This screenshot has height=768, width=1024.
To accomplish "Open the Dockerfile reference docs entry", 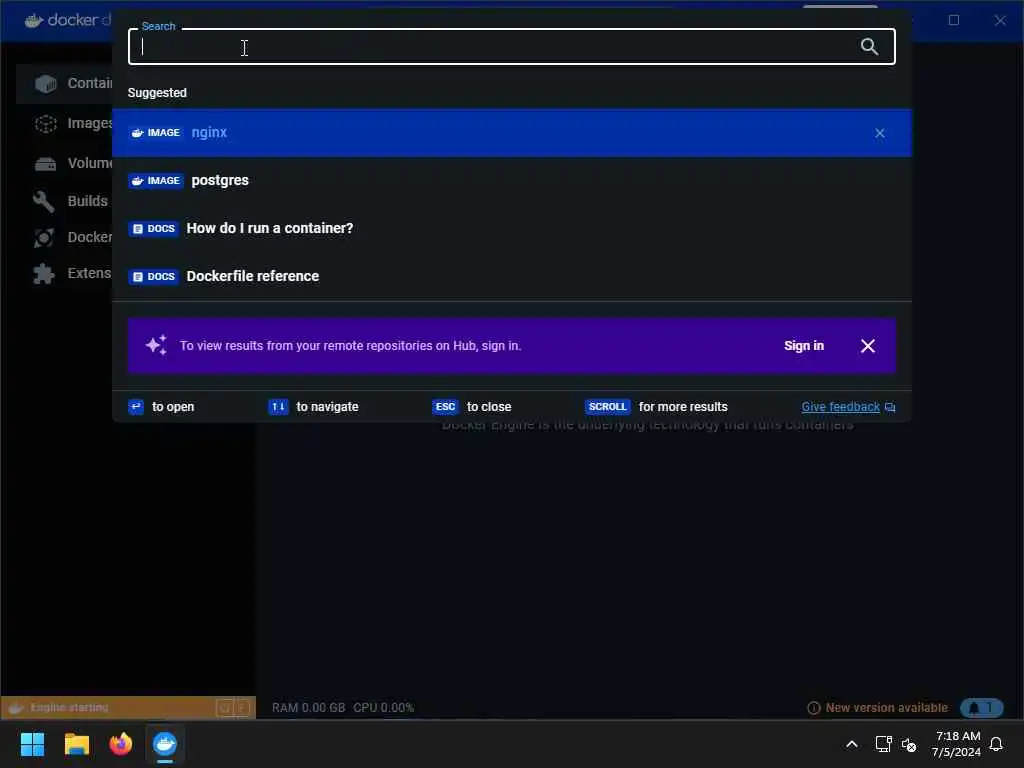I will pyautogui.click(x=511, y=276).
